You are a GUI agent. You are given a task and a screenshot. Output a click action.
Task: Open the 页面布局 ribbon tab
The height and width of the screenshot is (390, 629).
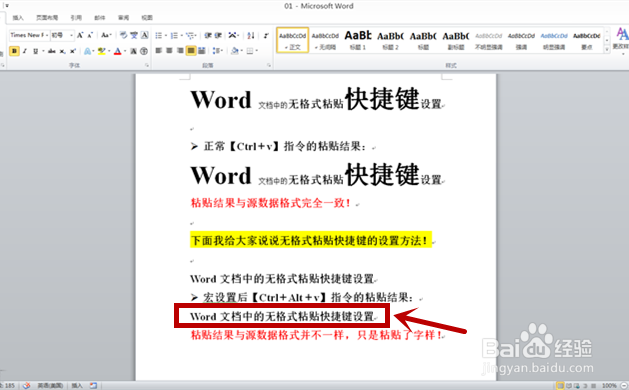coord(47,18)
